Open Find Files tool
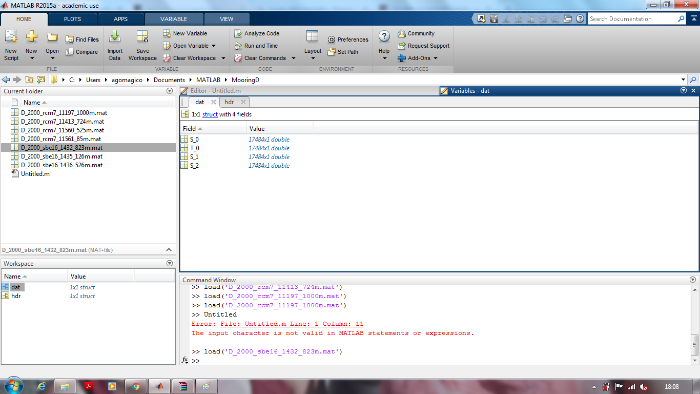 coord(82,39)
